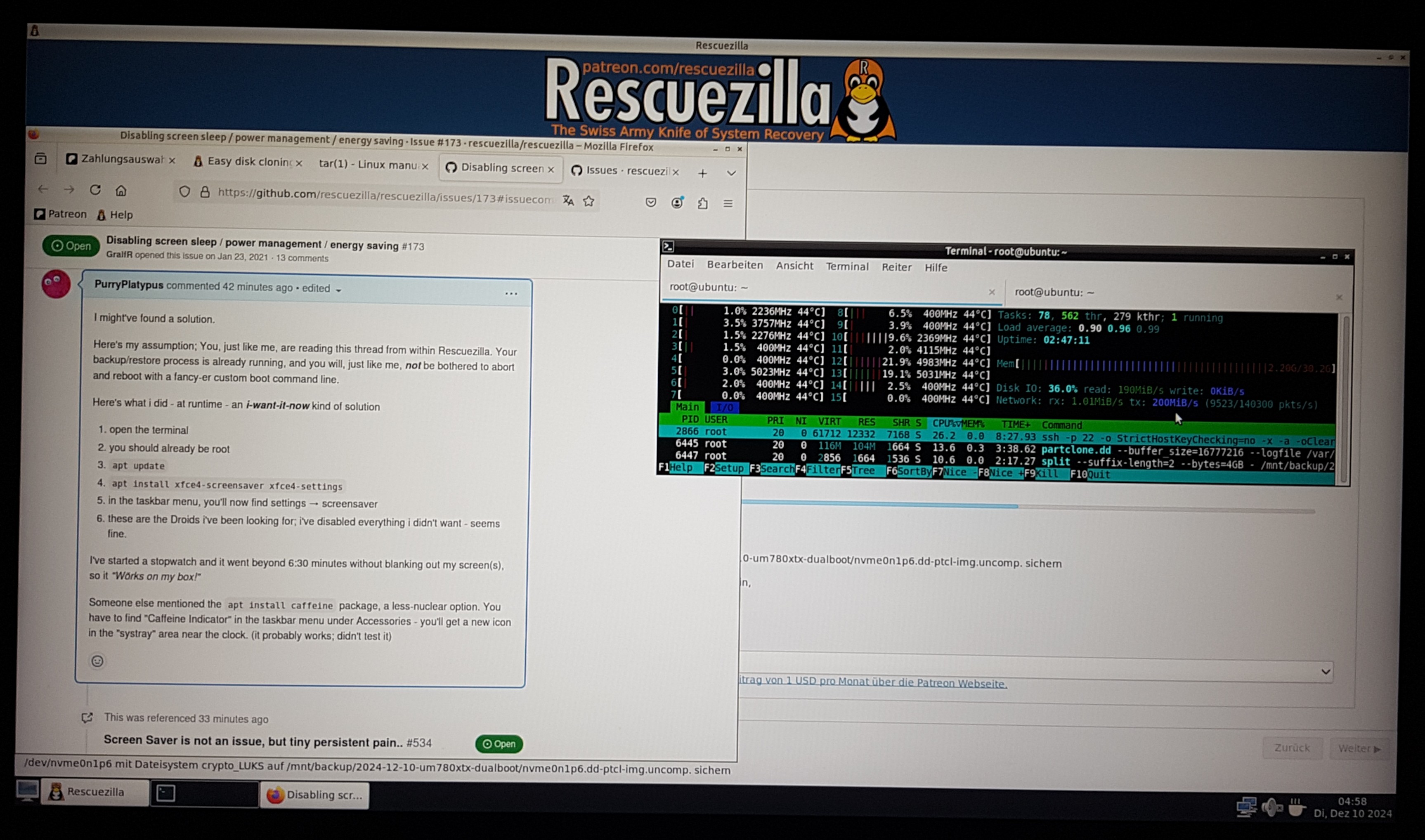The image size is (1425, 840).
Task: Click the tracking protection shield icon
Action: [184, 191]
